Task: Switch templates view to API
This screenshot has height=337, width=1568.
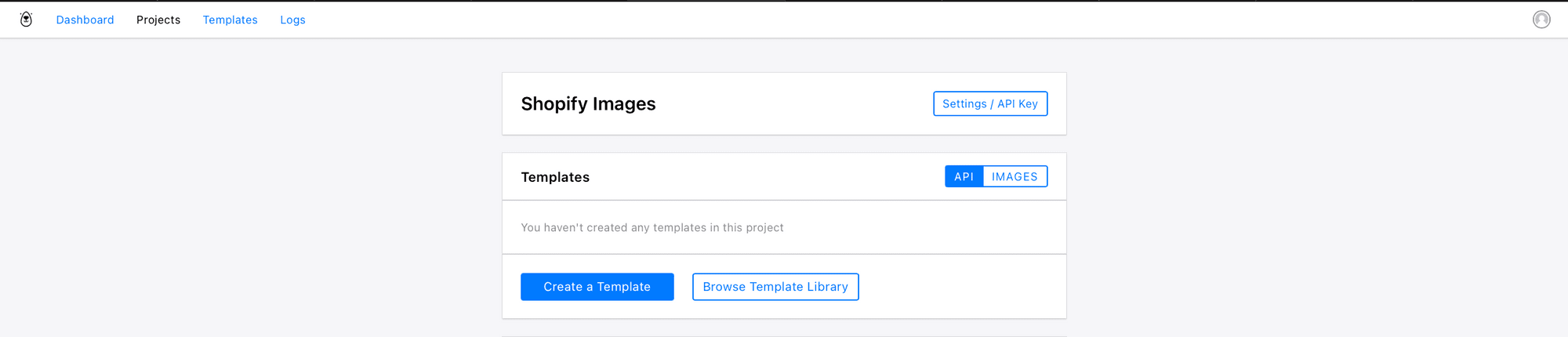Action: [964, 176]
